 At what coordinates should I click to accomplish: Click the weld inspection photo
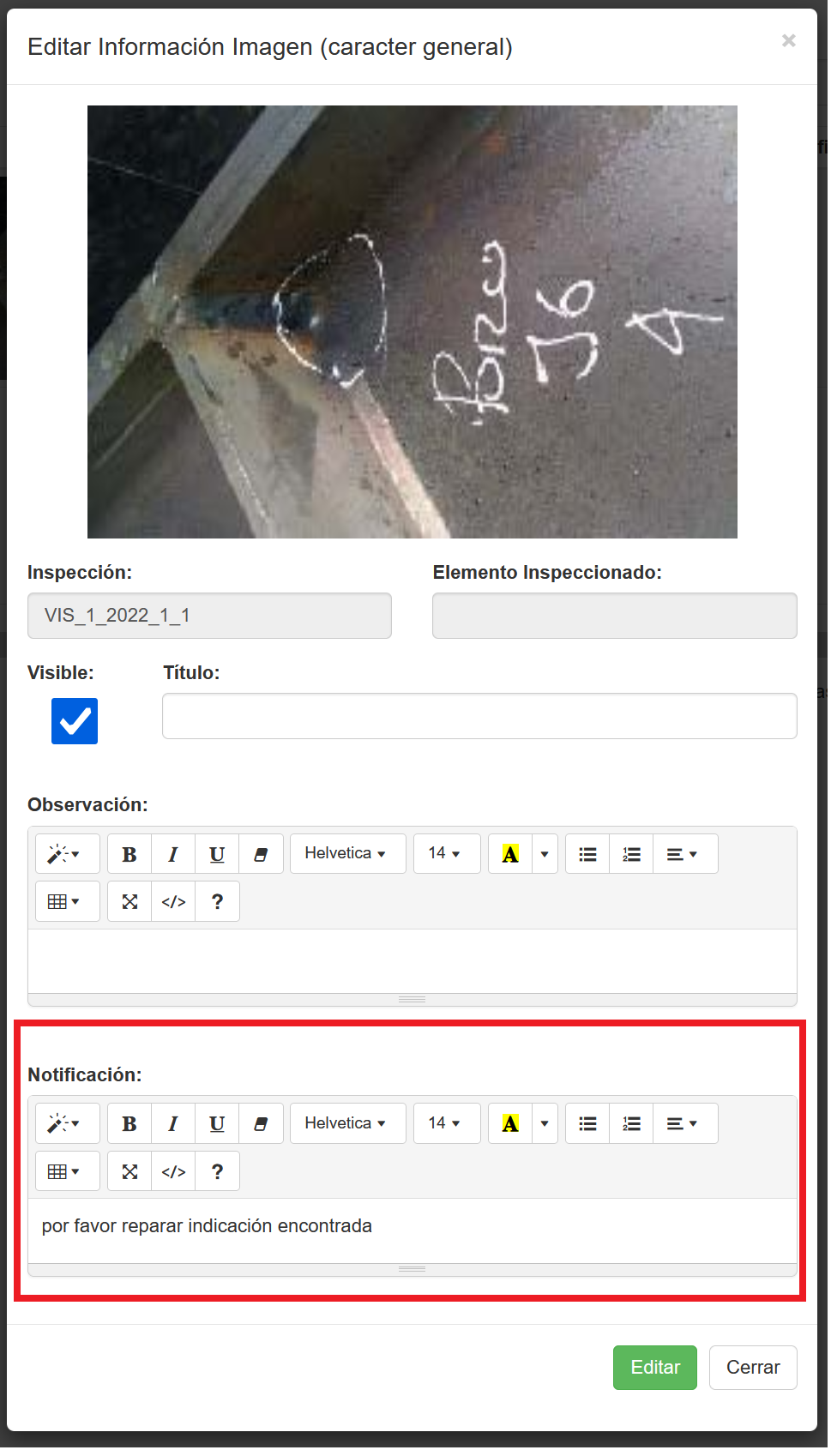tap(412, 322)
